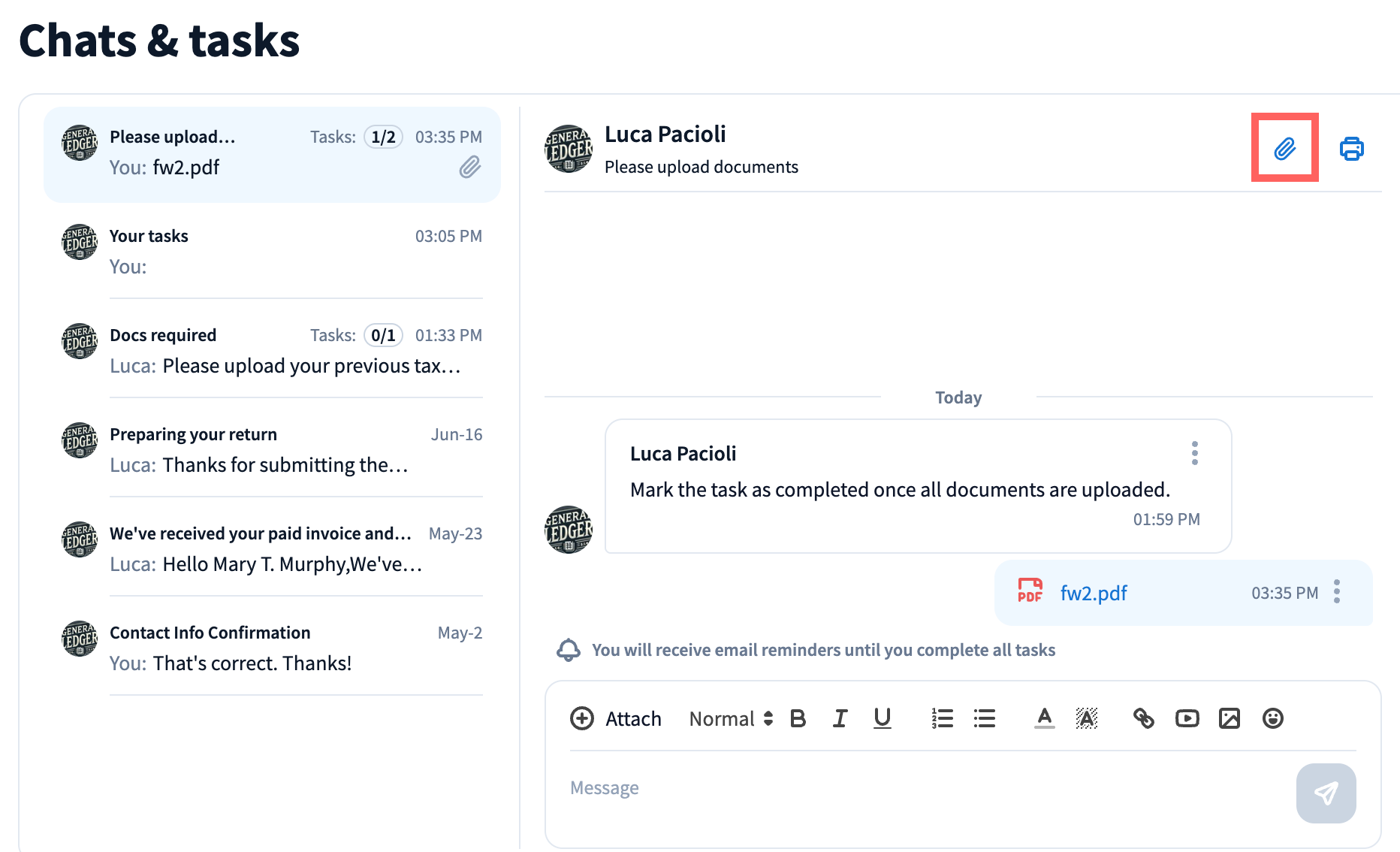Click the send message paper plane button
The height and width of the screenshot is (852, 1400).
(1326, 793)
